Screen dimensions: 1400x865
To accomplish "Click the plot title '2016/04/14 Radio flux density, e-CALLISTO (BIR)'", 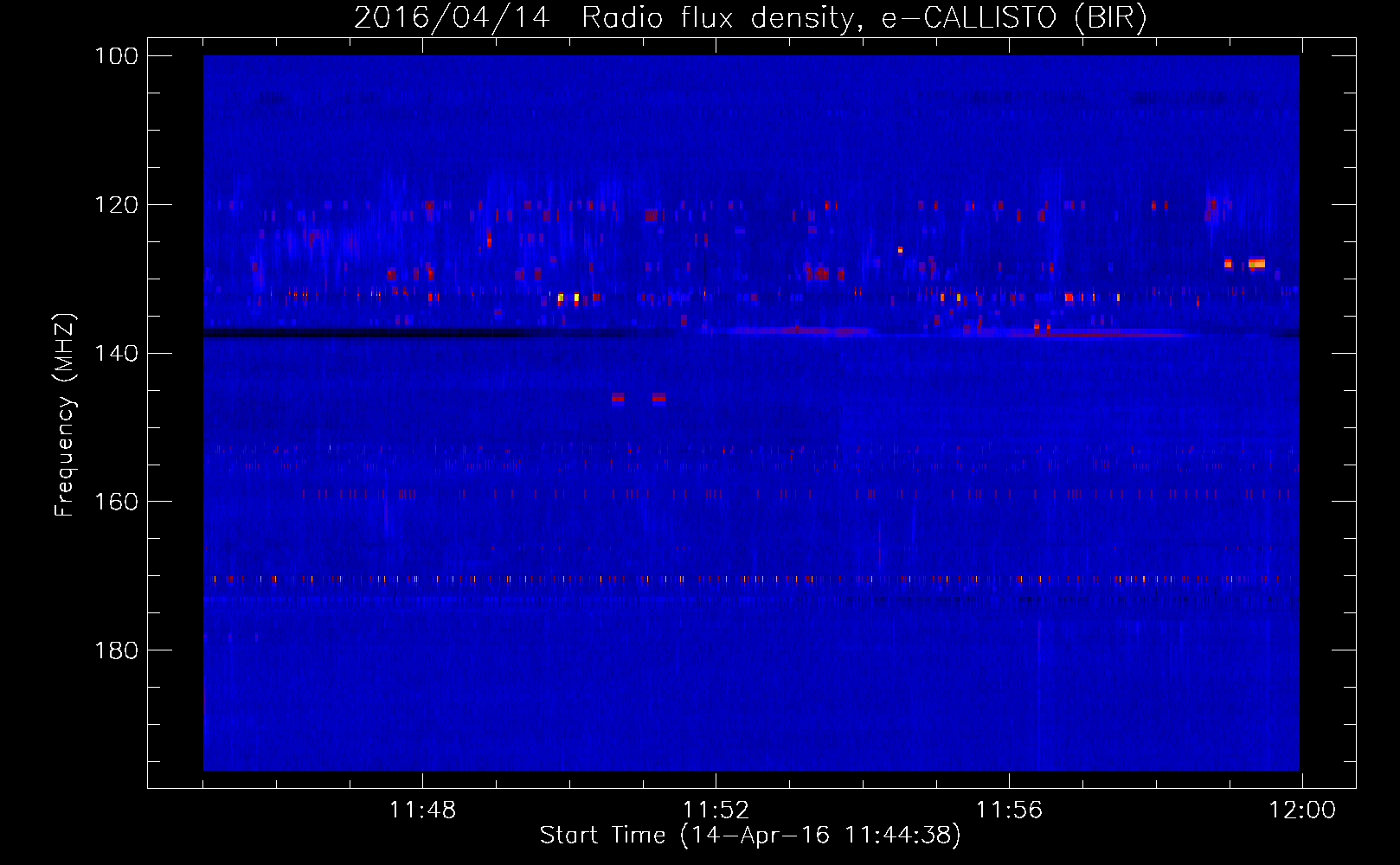I will click(x=750, y=17).
